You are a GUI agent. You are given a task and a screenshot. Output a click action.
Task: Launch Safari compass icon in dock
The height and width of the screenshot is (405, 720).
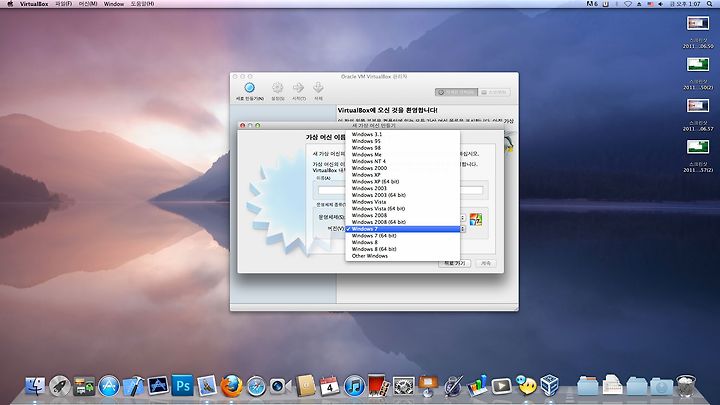(256, 386)
